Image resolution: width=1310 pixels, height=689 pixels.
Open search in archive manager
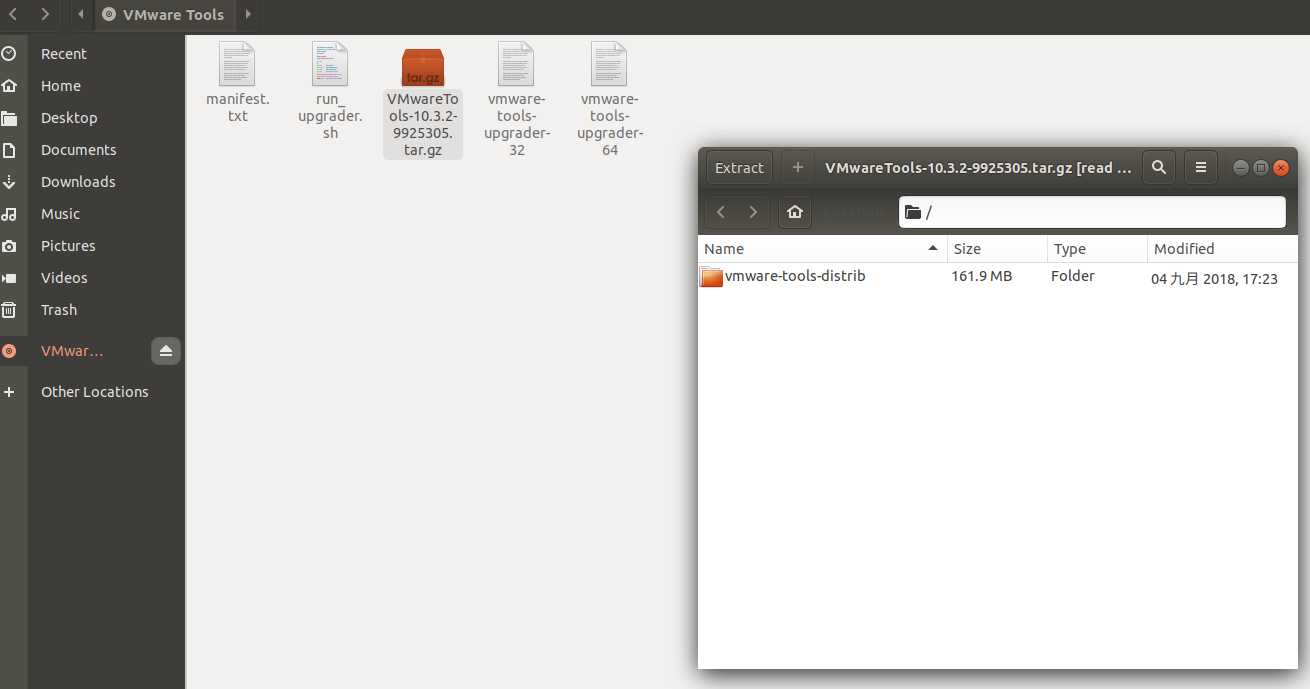(1159, 168)
